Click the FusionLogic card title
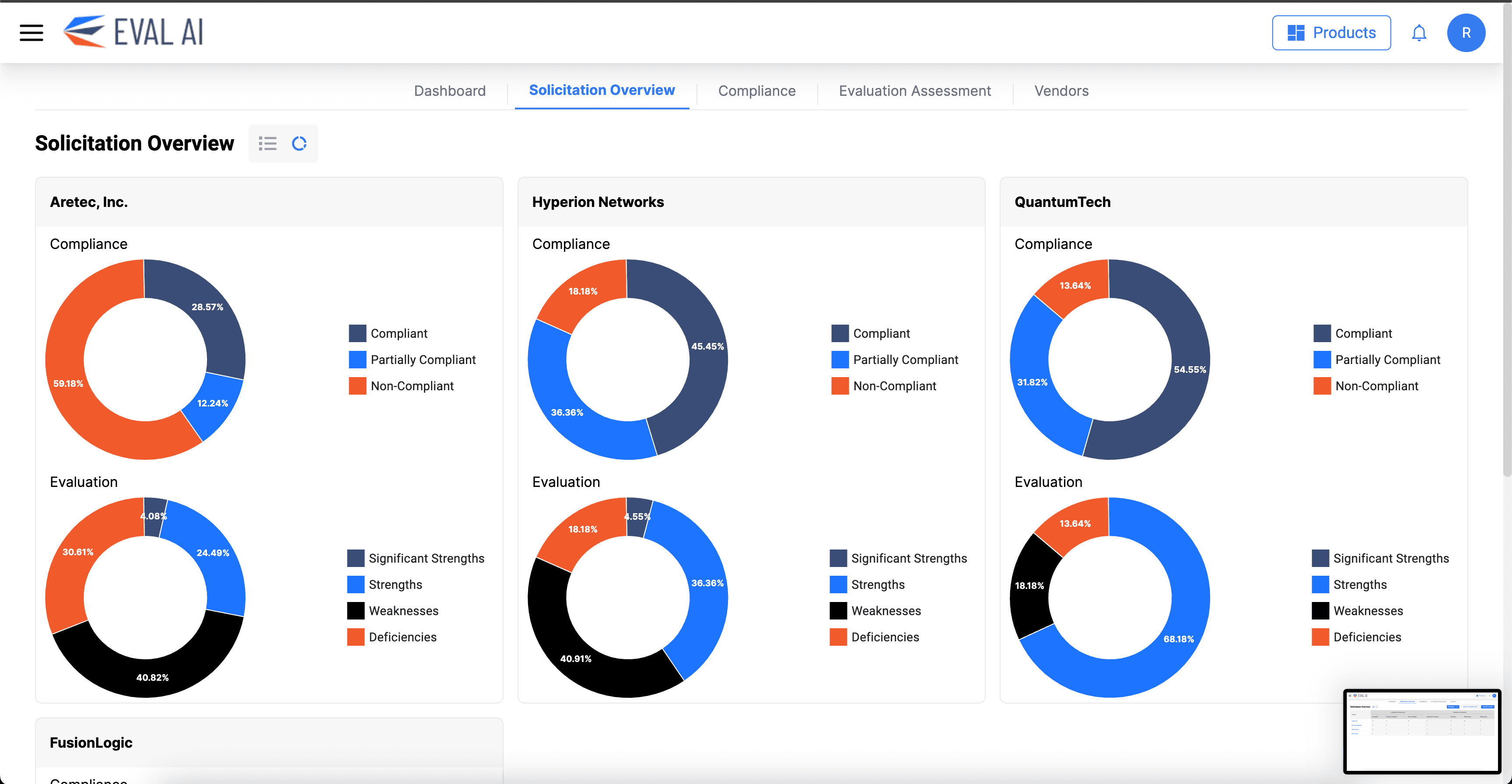Viewport: 1512px width, 784px height. coord(91,743)
